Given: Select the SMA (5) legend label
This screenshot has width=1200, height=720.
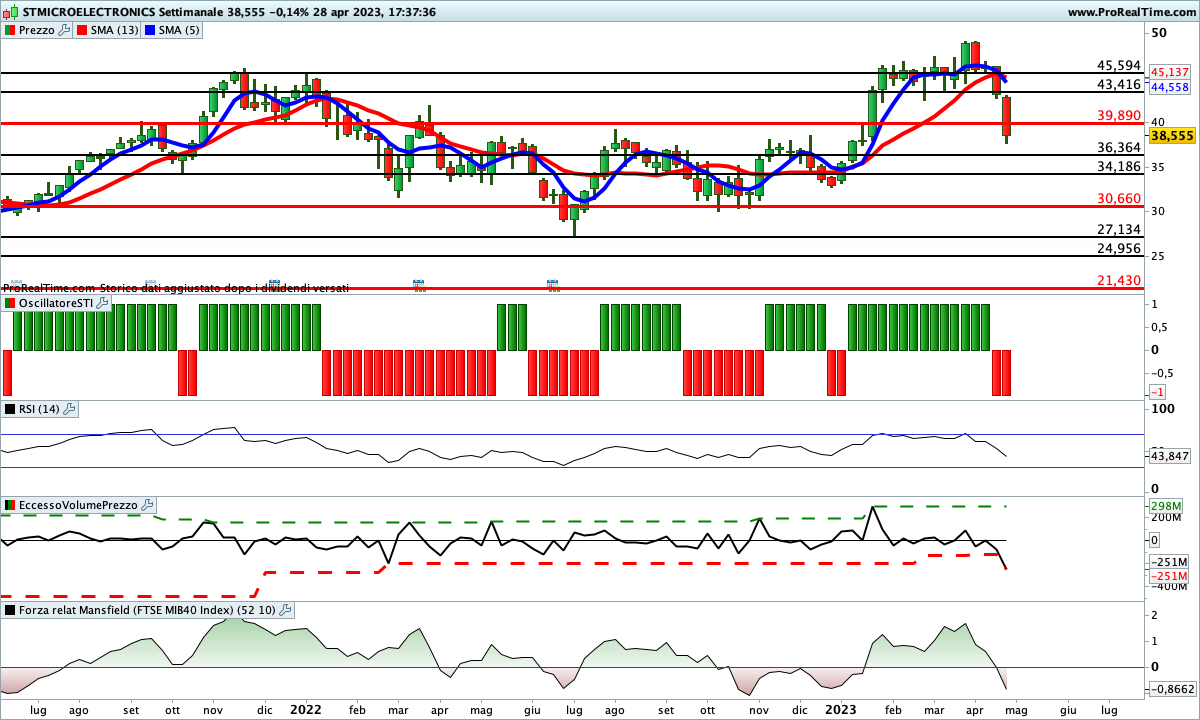Looking at the screenshot, I should (180, 30).
